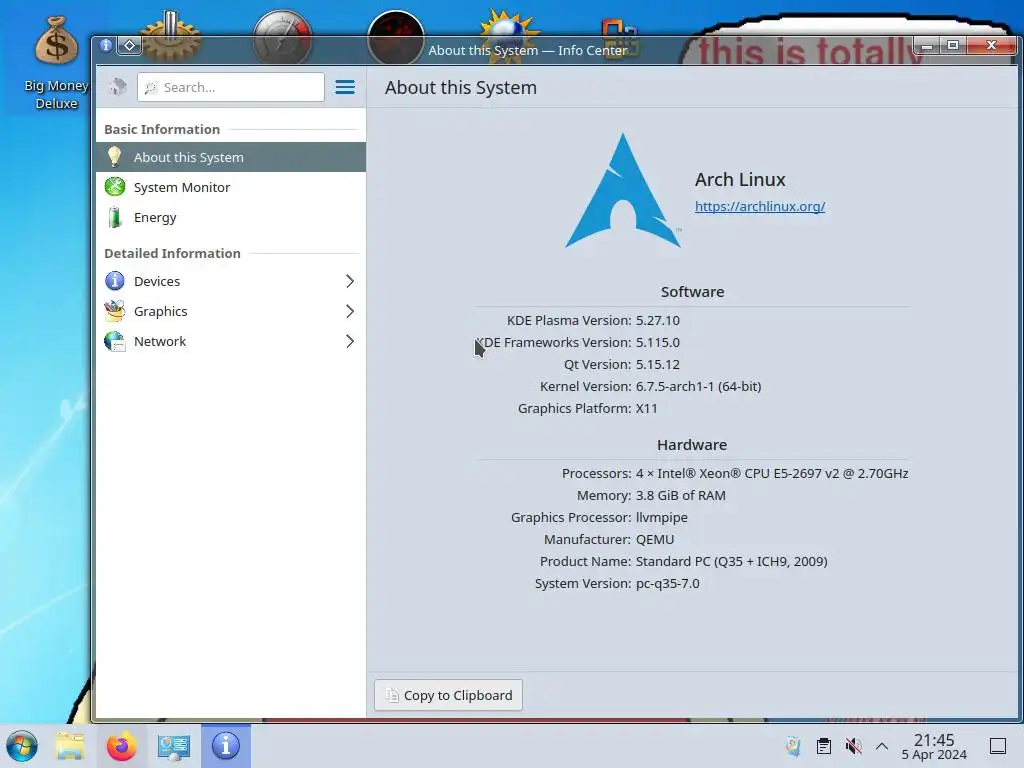
Task: Click the Kernel Version value 6.7.5-arch1-1
Action: point(699,387)
